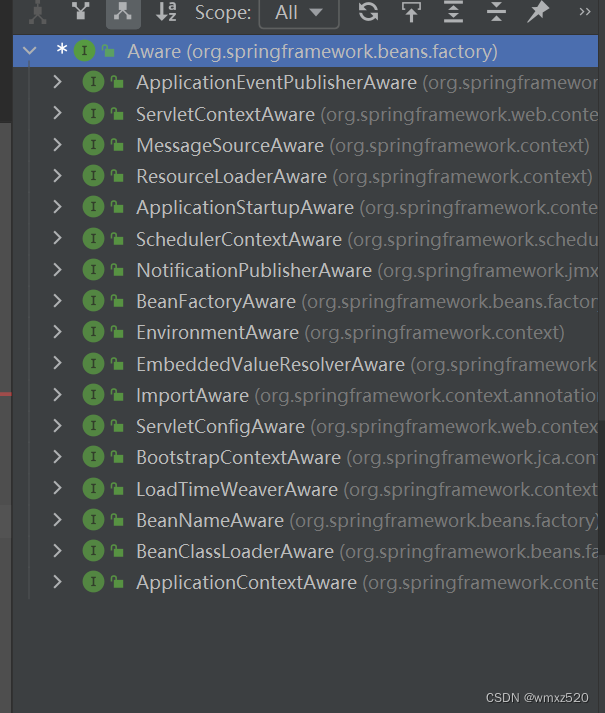Select MessageSourceAware text
Screen dimensions: 605x713
(230, 146)
